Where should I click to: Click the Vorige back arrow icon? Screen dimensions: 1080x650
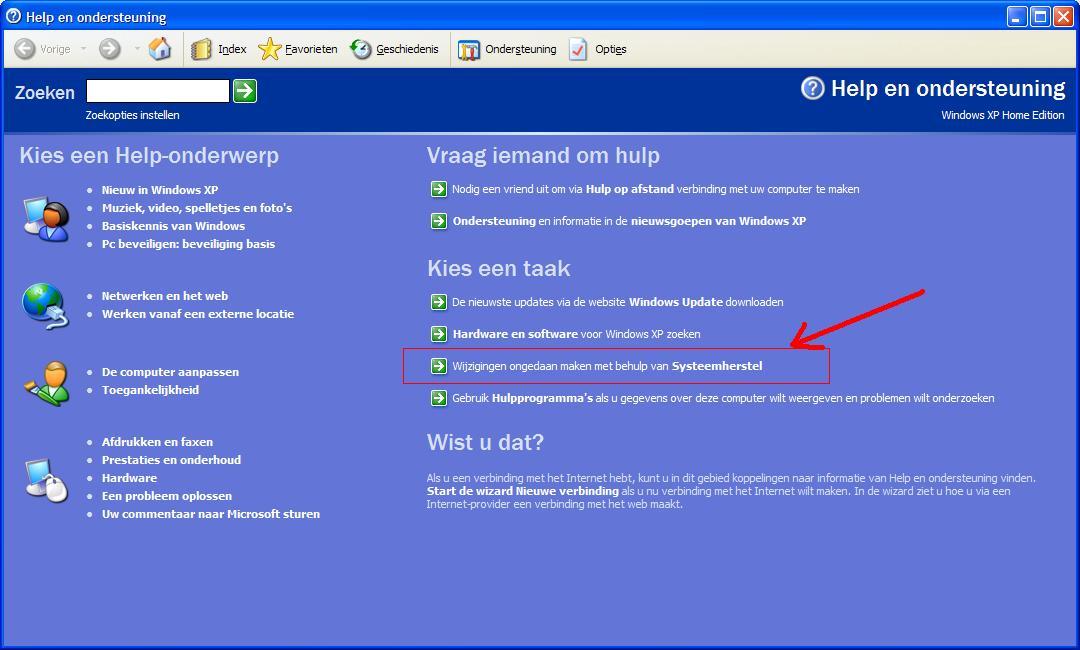pyautogui.click(x=25, y=49)
